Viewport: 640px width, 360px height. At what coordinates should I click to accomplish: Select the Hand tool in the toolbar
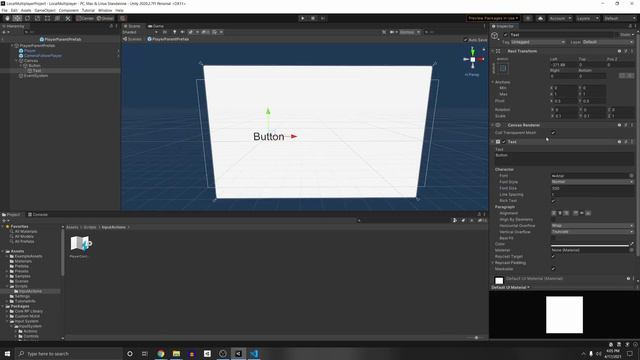7,18
